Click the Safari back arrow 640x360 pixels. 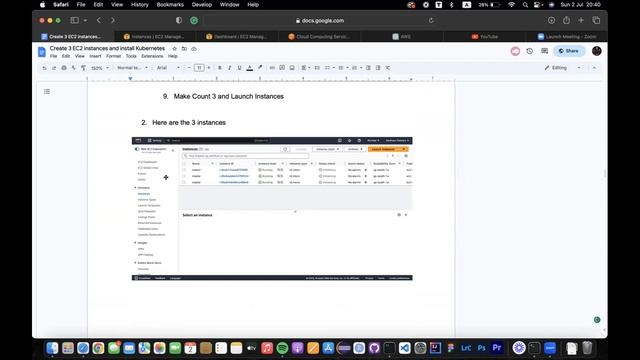(x=99, y=20)
